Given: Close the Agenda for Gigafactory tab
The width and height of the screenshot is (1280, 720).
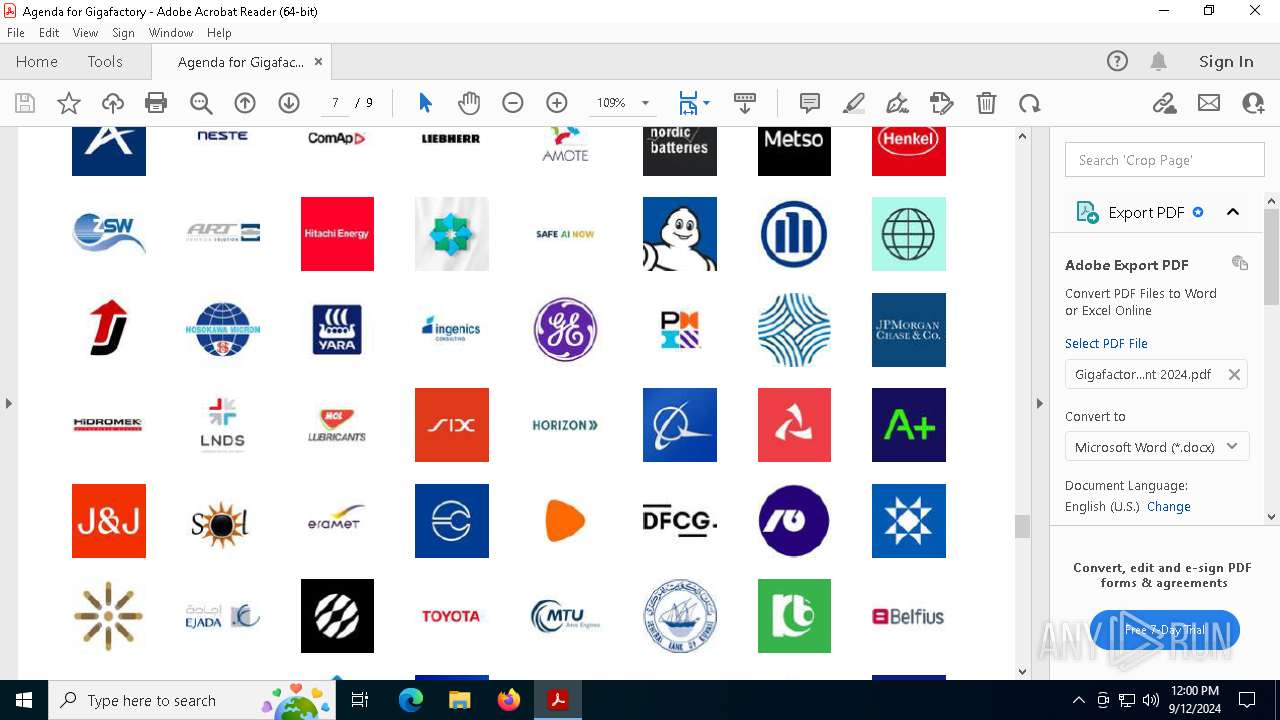Looking at the screenshot, I should click(x=318, y=61).
